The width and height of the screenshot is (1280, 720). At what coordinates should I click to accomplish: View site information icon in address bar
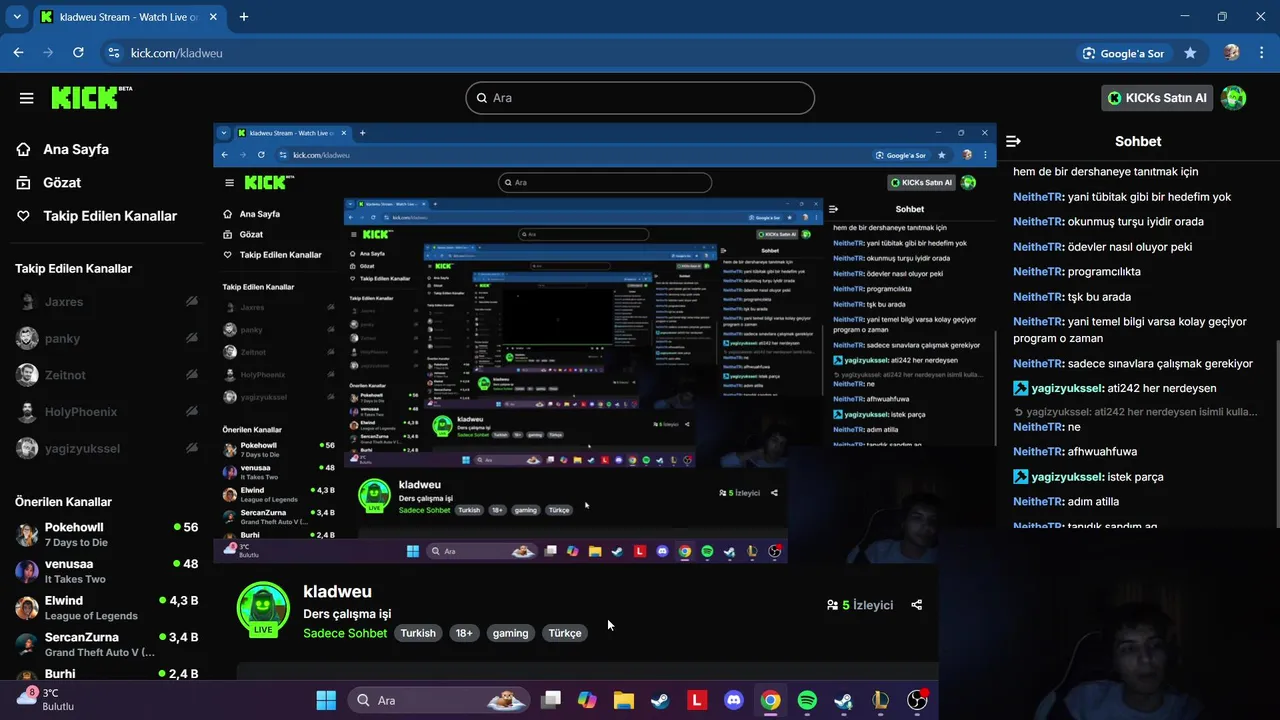tap(113, 52)
